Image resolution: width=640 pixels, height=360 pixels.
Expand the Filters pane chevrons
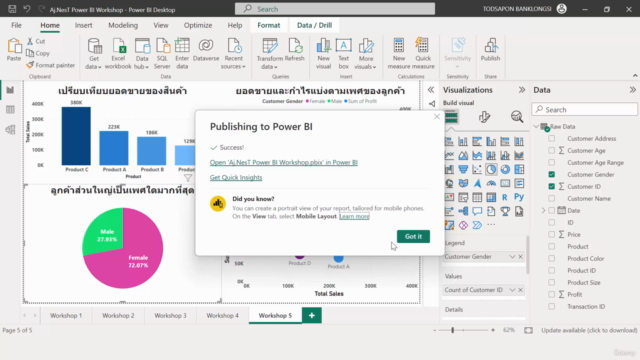pos(431,90)
